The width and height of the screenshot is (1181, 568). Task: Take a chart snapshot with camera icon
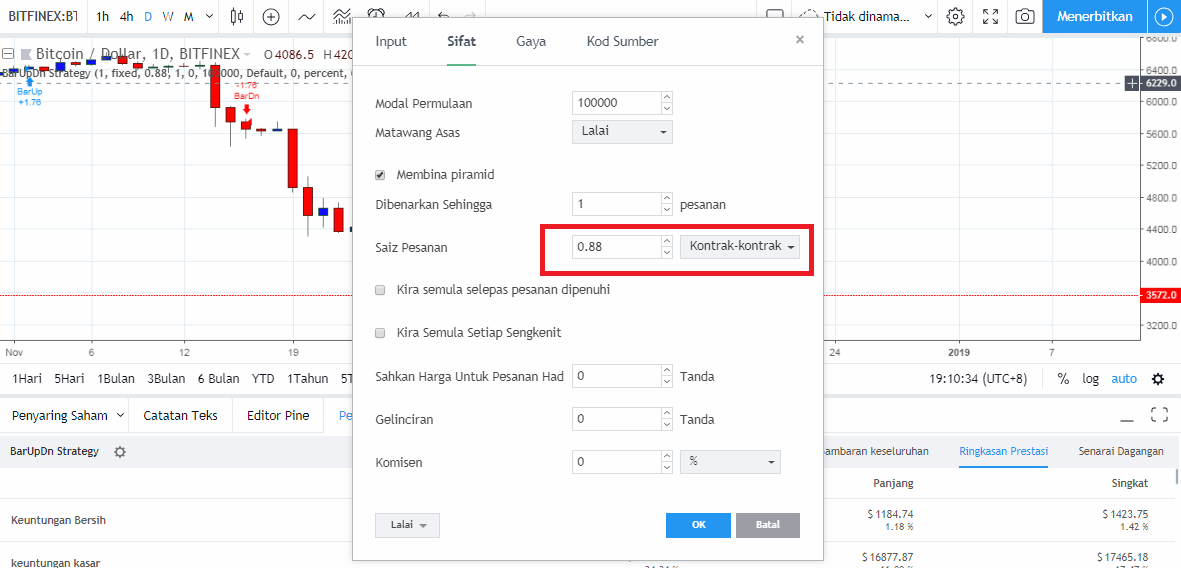coord(1024,16)
